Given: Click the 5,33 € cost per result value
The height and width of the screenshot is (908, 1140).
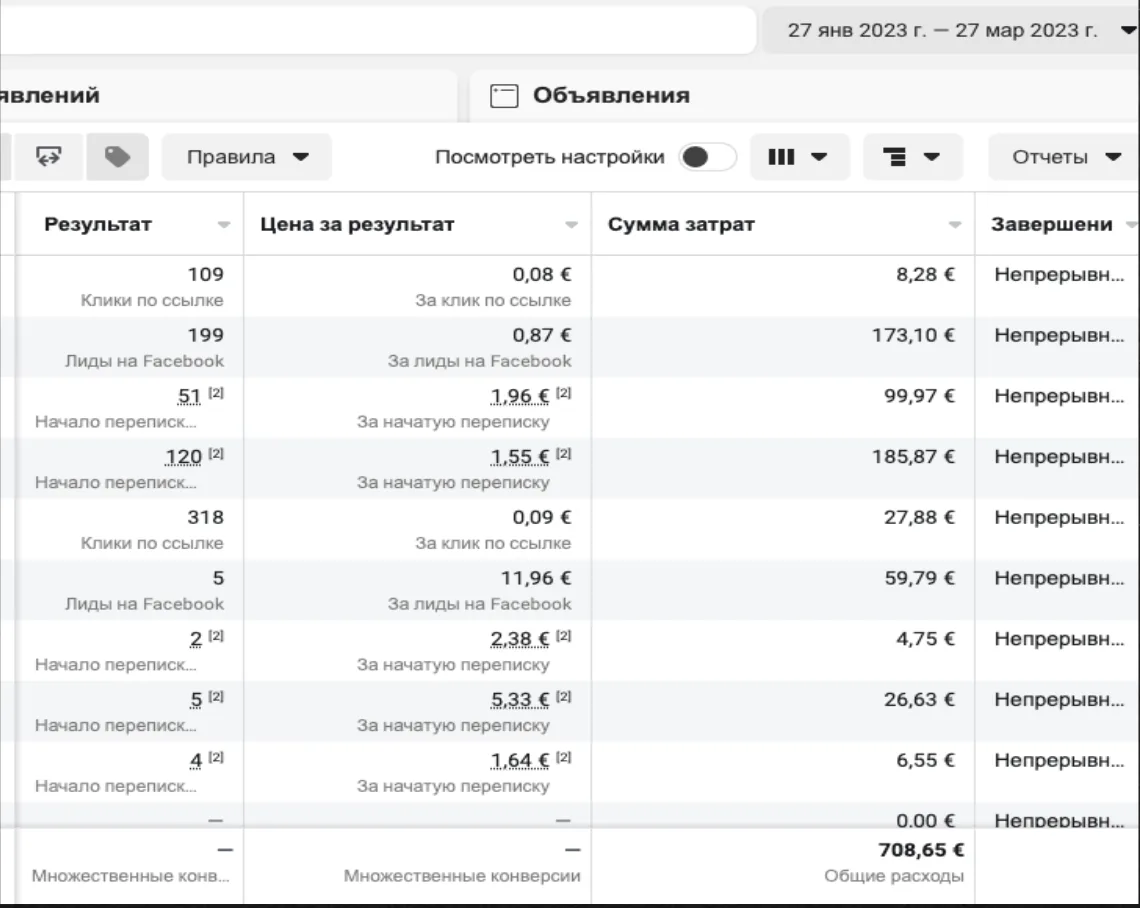Looking at the screenshot, I should 520,699.
